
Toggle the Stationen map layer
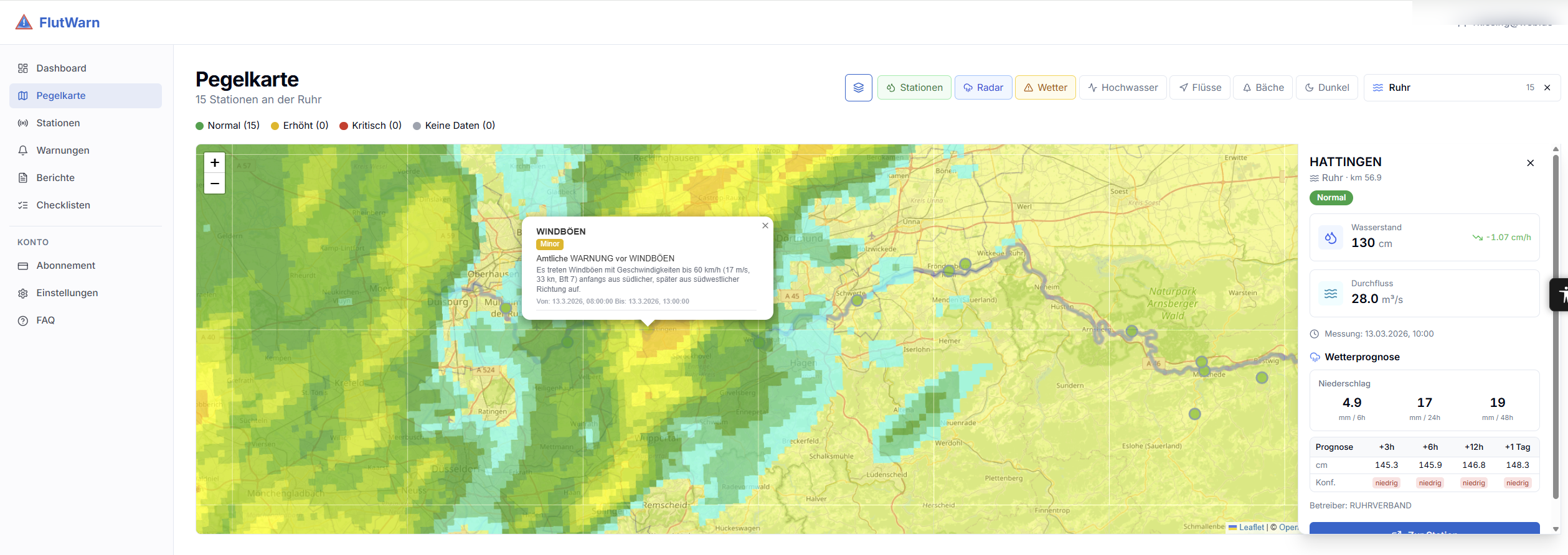914,88
